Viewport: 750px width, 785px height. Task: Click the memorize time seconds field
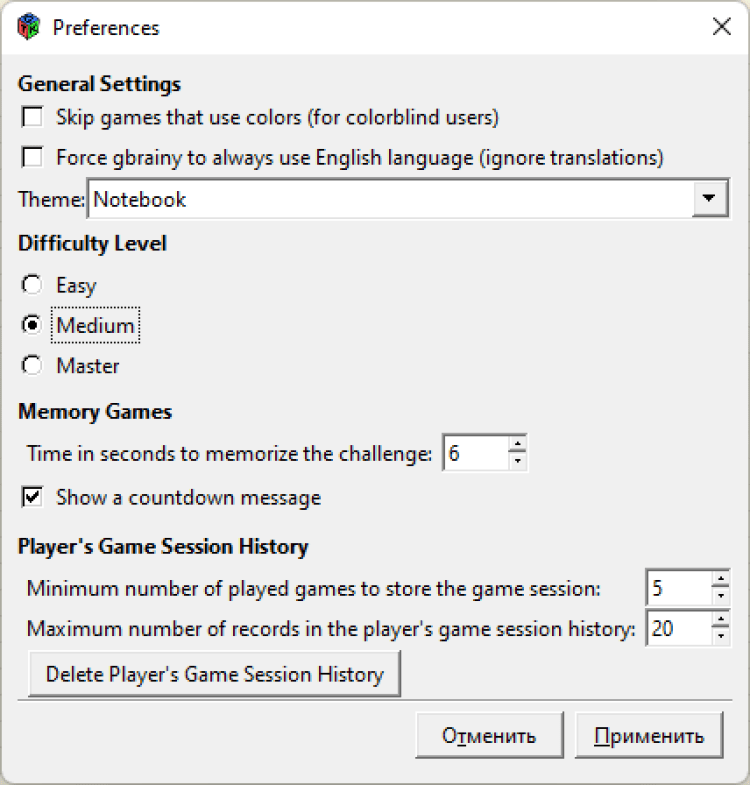(x=475, y=454)
